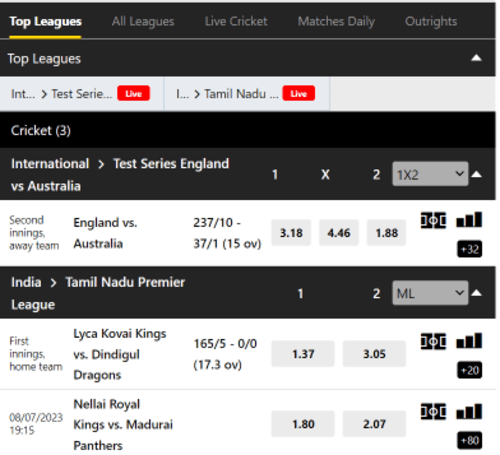Open live pitch tracker for England vs. Australia
Screen dimensions: 500x455
(433, 220)
